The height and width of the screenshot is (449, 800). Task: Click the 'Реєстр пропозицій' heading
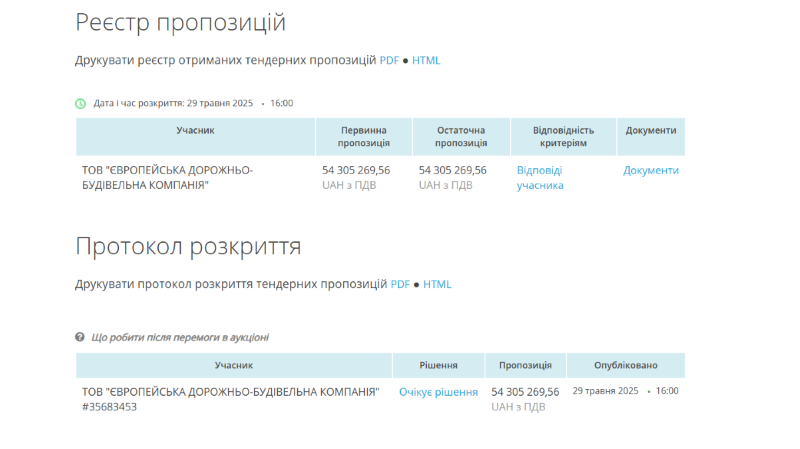point(181,23)
